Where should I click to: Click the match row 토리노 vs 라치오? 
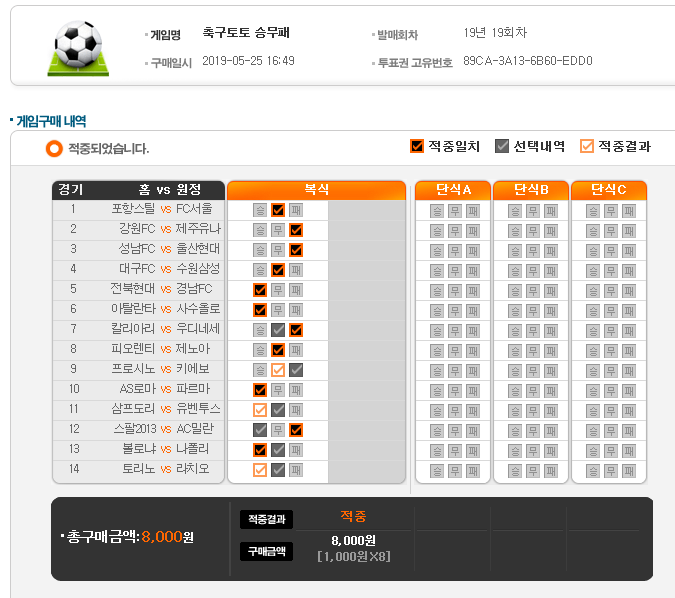coord(138,469)
